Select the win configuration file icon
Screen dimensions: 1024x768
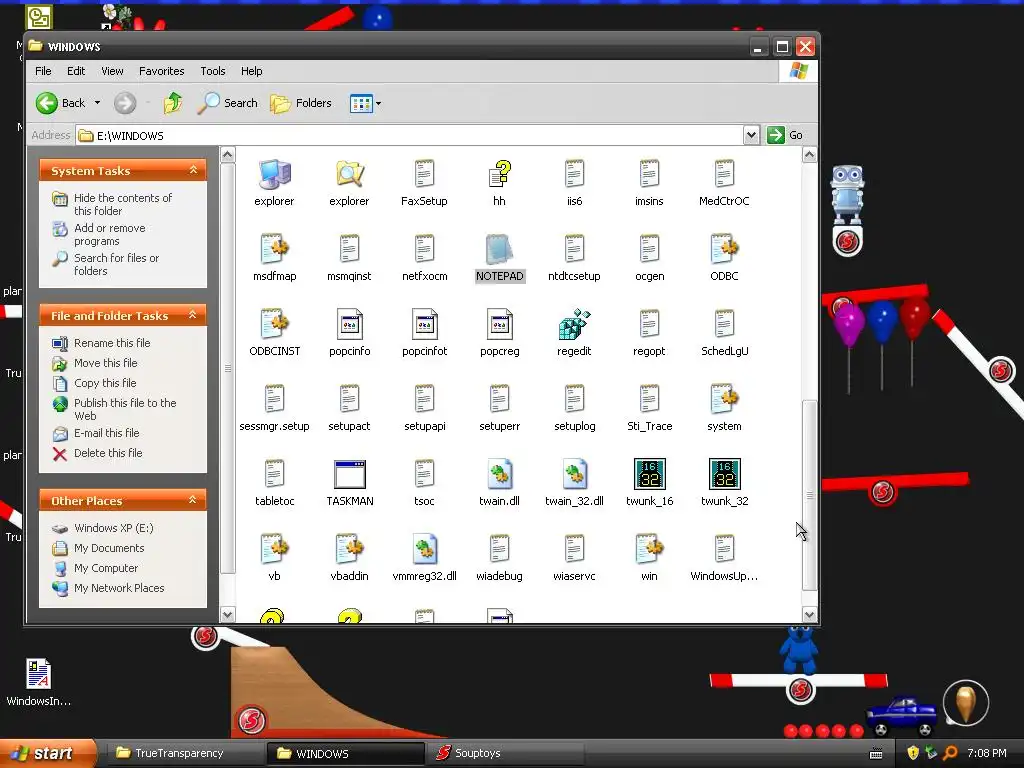tap(649, 549)
